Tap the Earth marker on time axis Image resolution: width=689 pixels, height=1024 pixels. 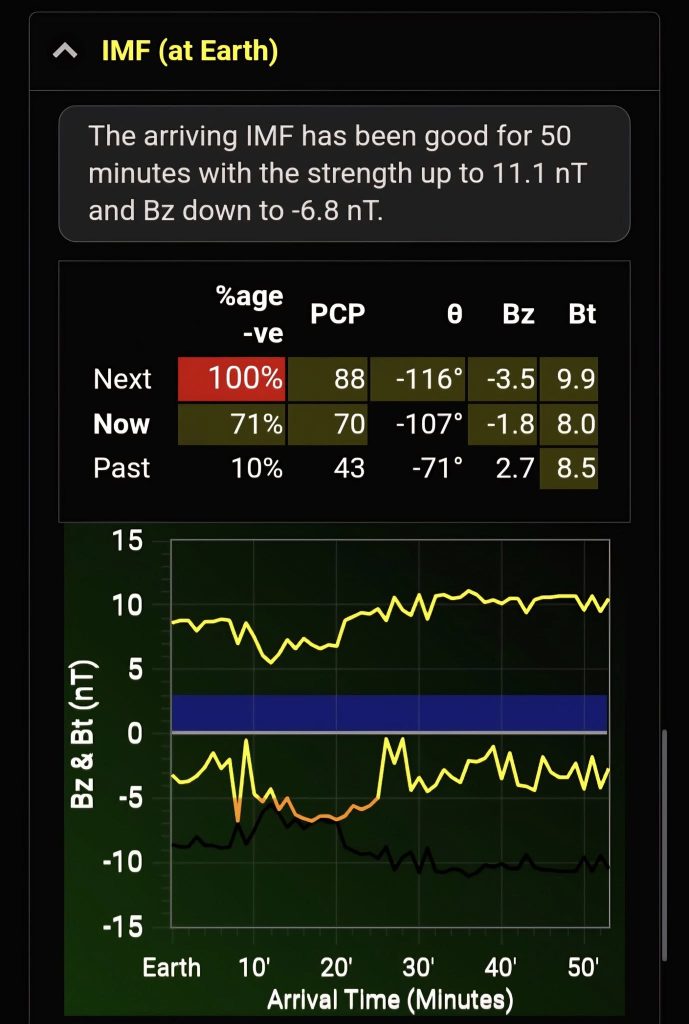(x=172, y=968)
